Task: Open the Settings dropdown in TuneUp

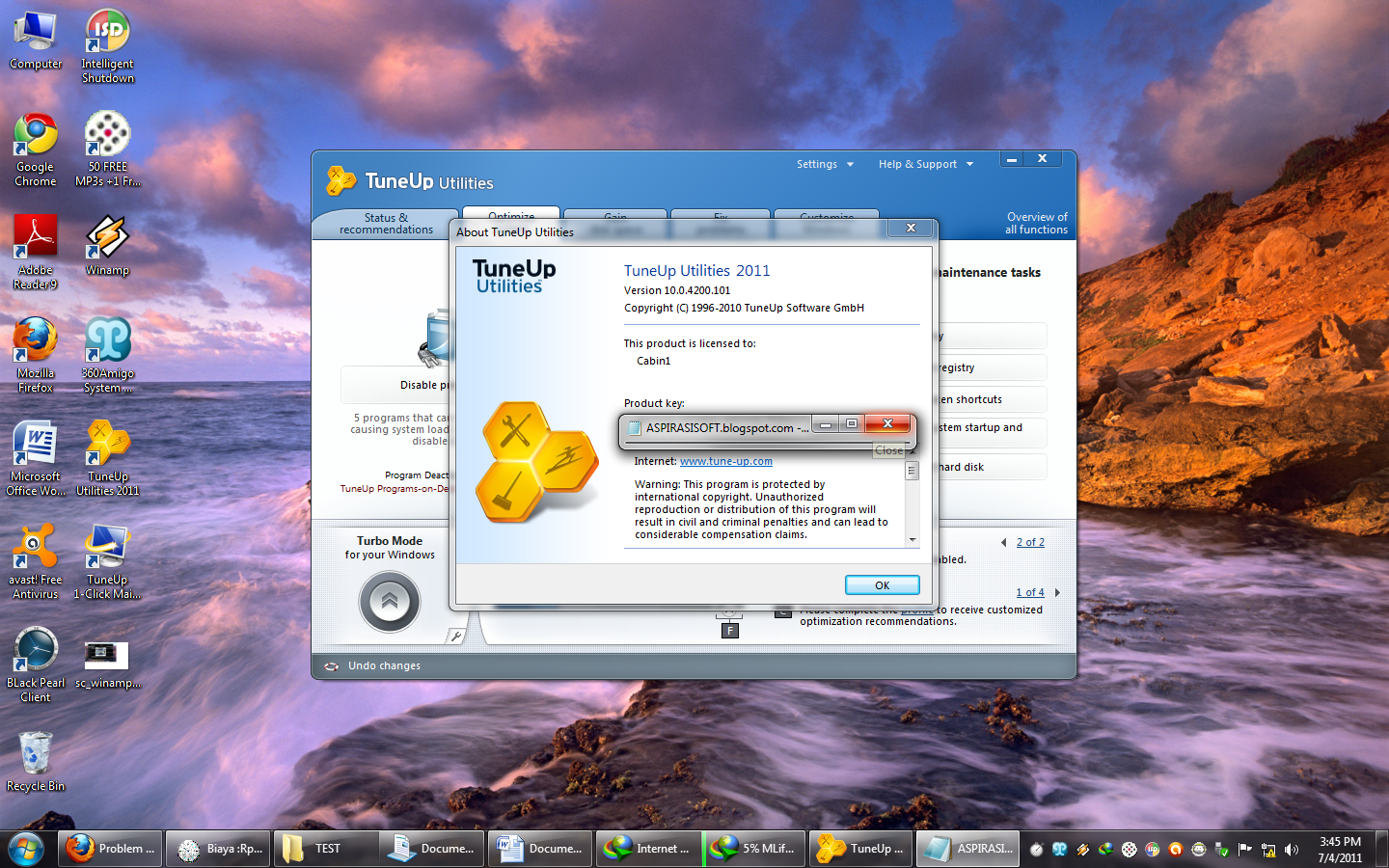Action: coord(825,164)
